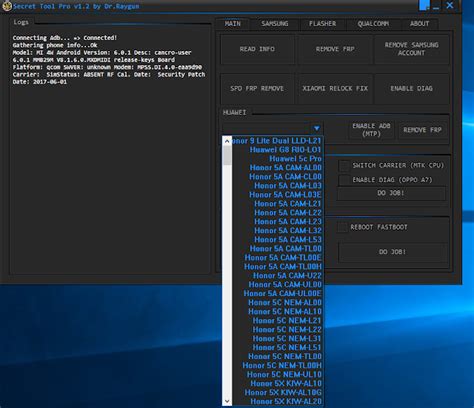Choose Huawei G8 RIO-L01 model entry
Image resolution: width=474 pixels, height=408 pixels.
[285, 150]
